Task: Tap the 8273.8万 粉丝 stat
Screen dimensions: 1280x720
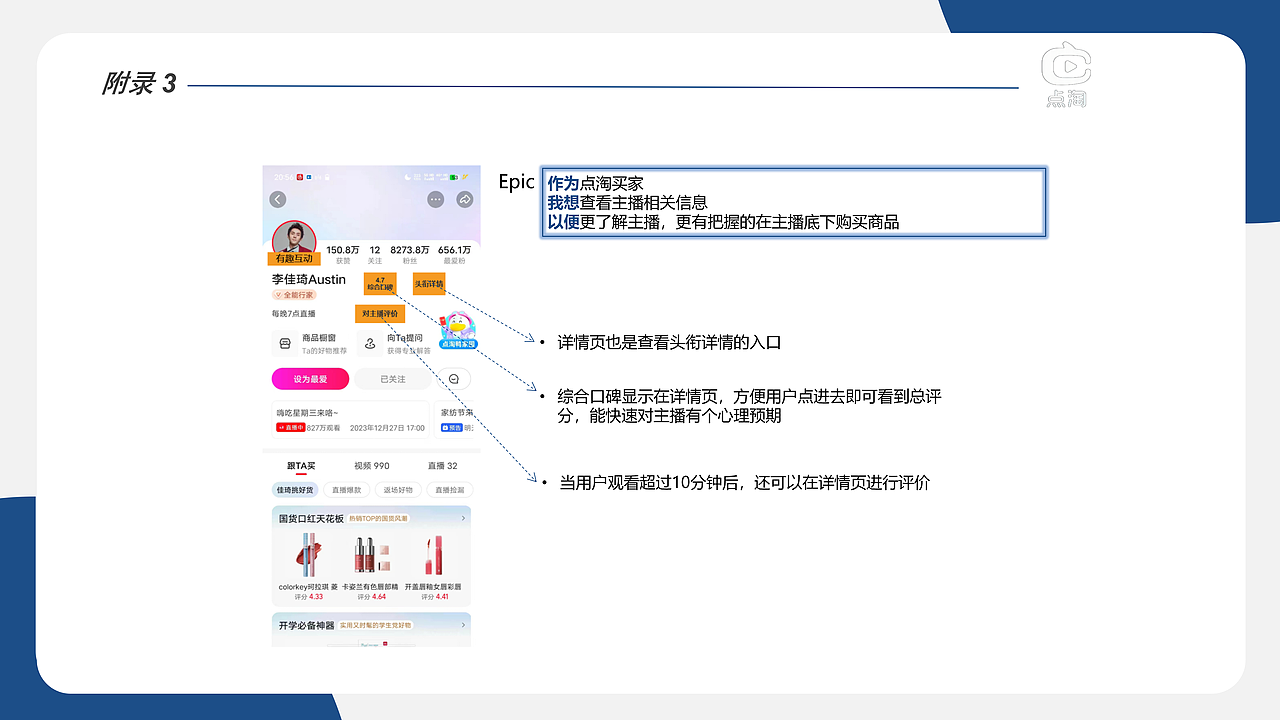Action: point(410,254)
